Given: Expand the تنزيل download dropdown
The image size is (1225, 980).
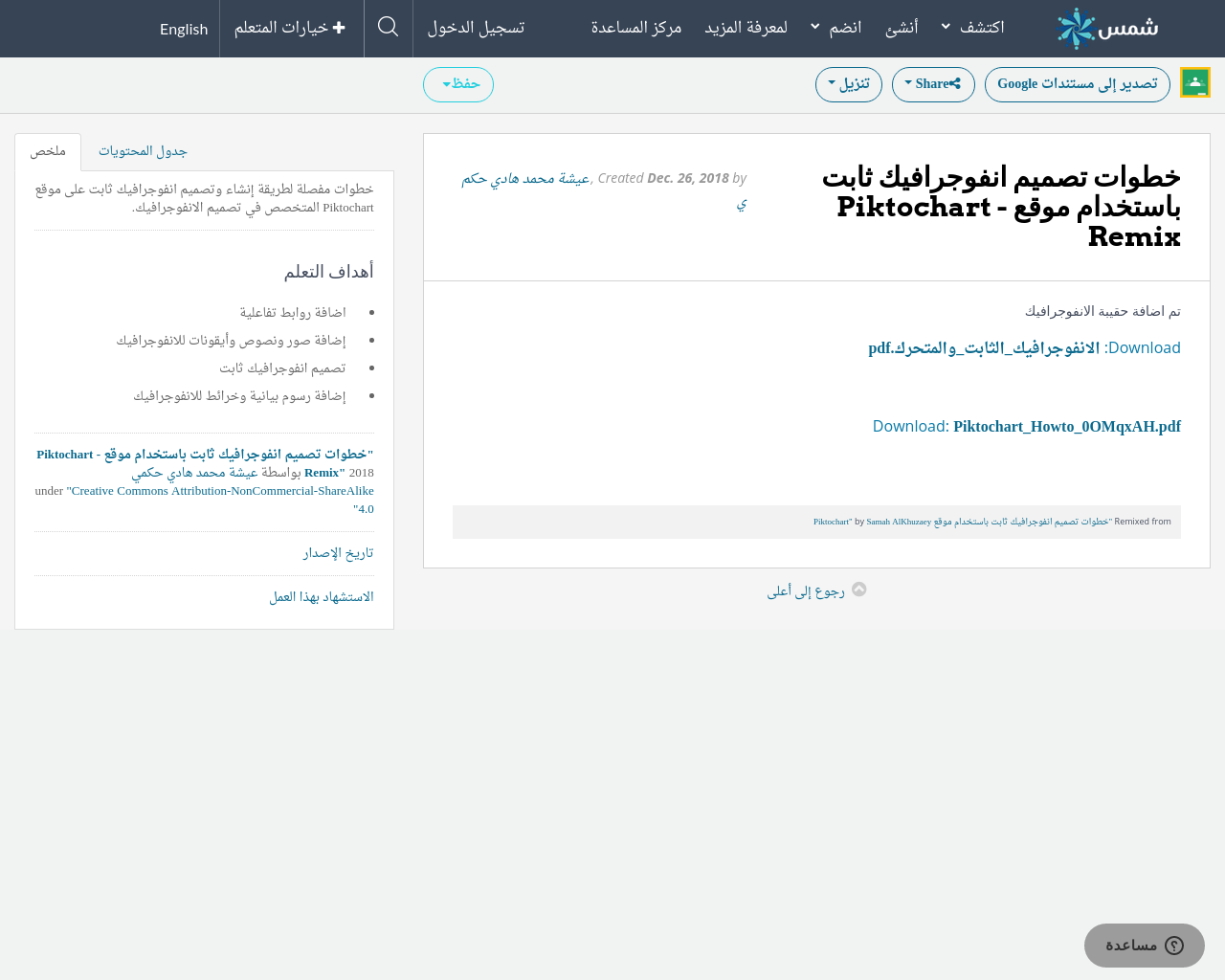Looking at the screenshot, I should pos(848,84).
